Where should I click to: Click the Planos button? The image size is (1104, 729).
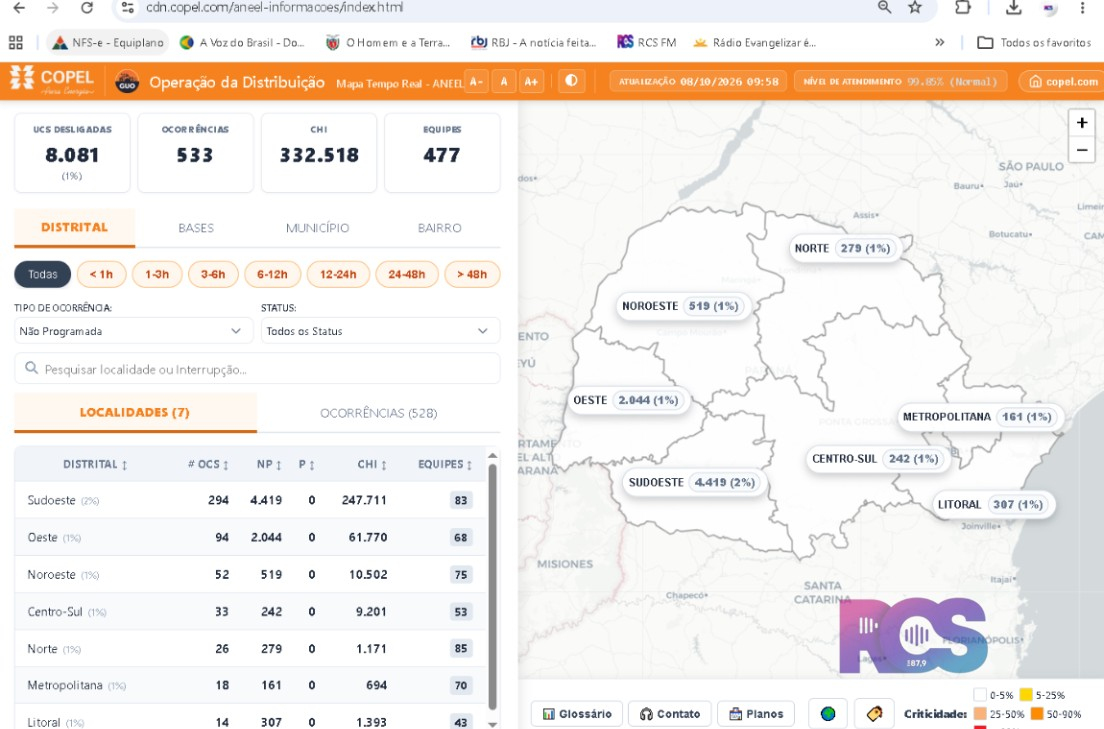[x=756, y=714]
